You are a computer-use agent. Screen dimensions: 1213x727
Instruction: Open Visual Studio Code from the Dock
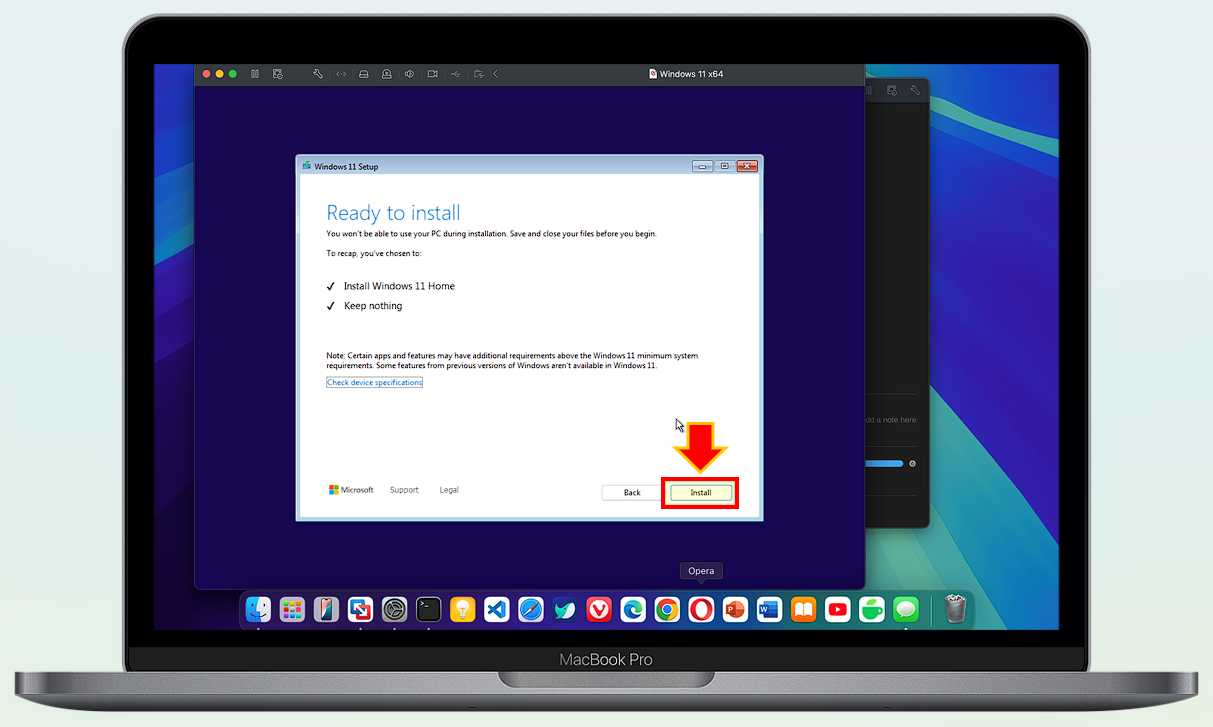coord(497,609)
